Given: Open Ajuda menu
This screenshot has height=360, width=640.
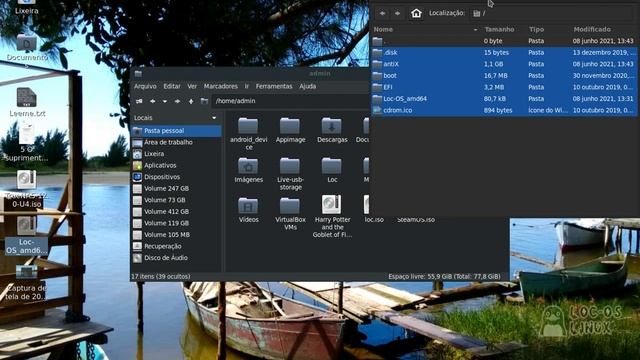Looking at the screenshot, I should (307, 86).
